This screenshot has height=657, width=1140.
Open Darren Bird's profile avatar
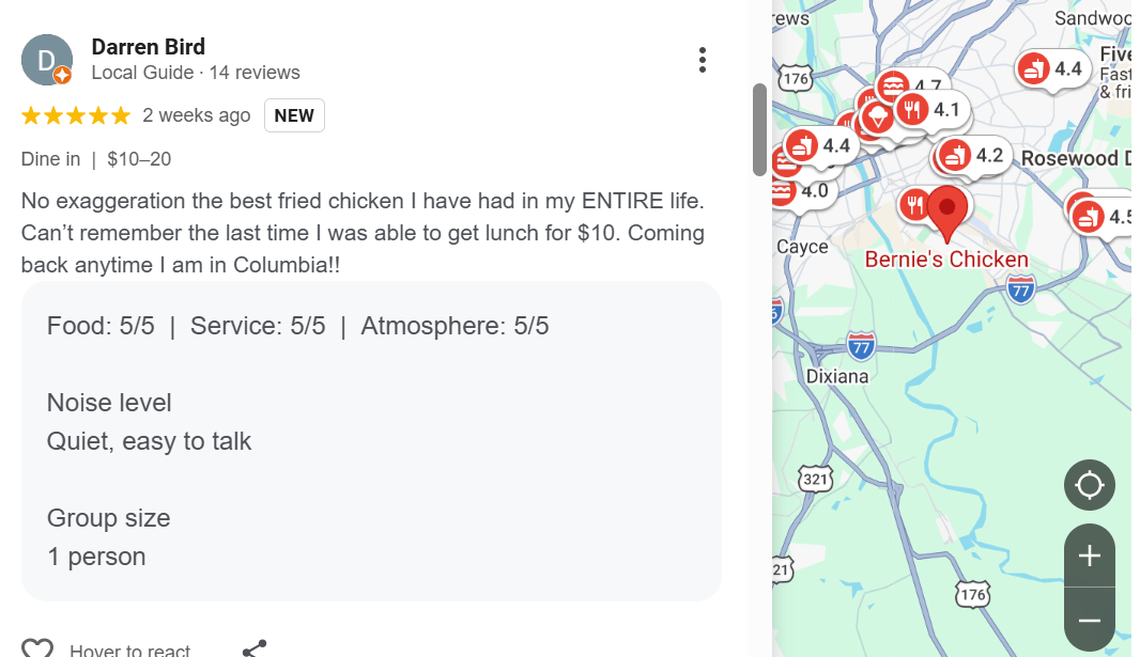tap(46, 60)
